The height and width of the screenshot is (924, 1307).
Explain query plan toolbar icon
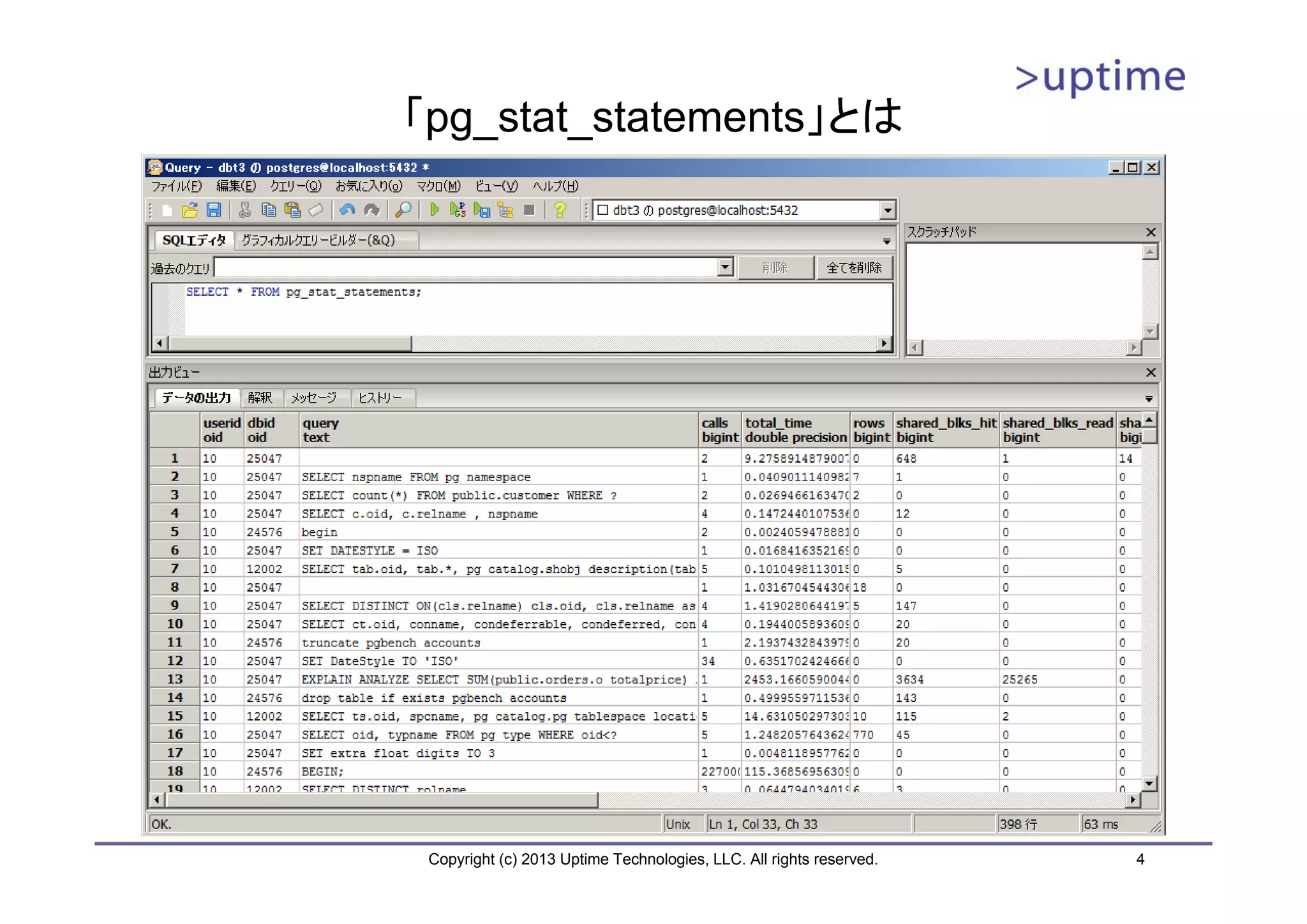[505, 210]
